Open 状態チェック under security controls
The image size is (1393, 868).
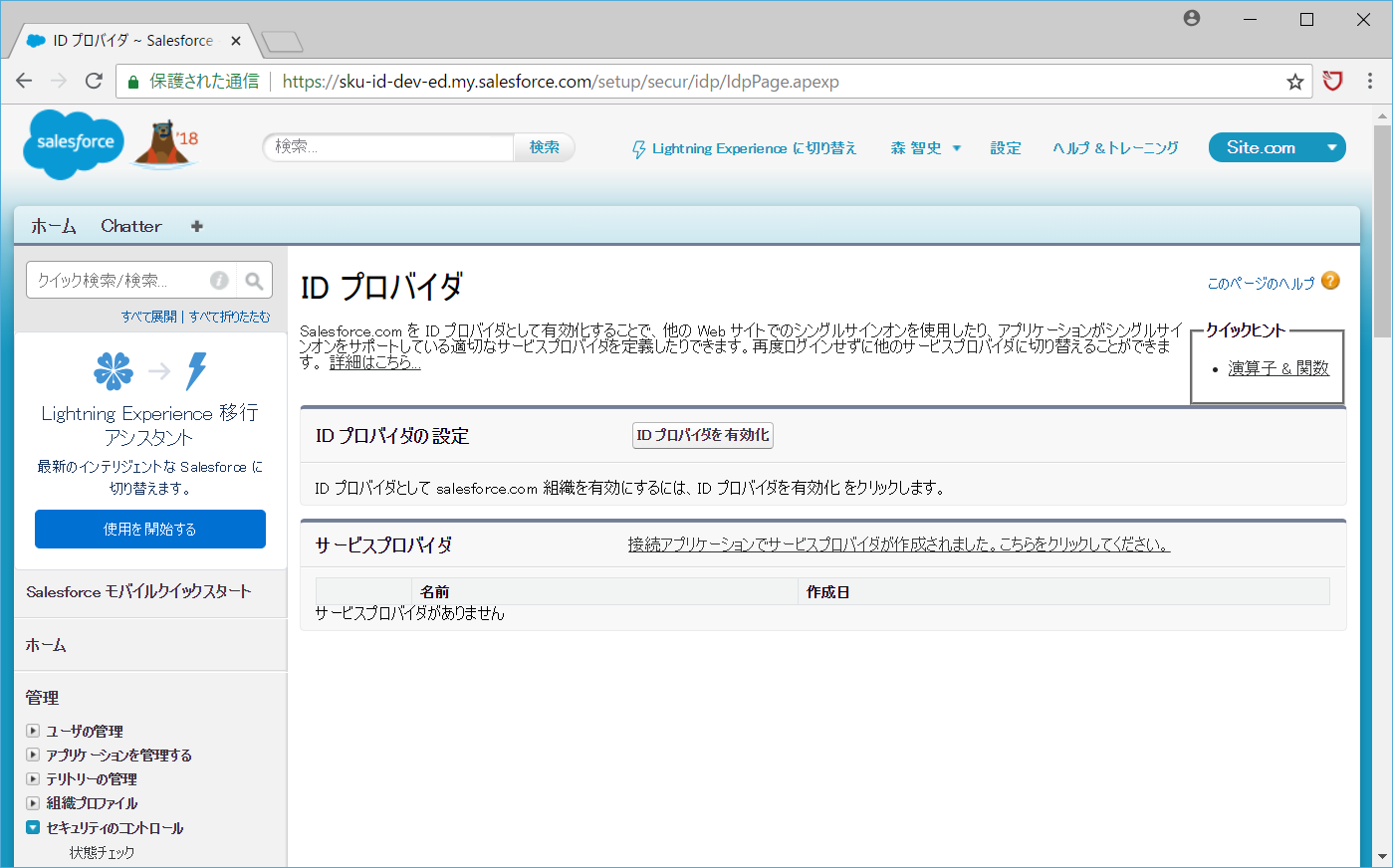pyautogui.click(x=102, y=853)
